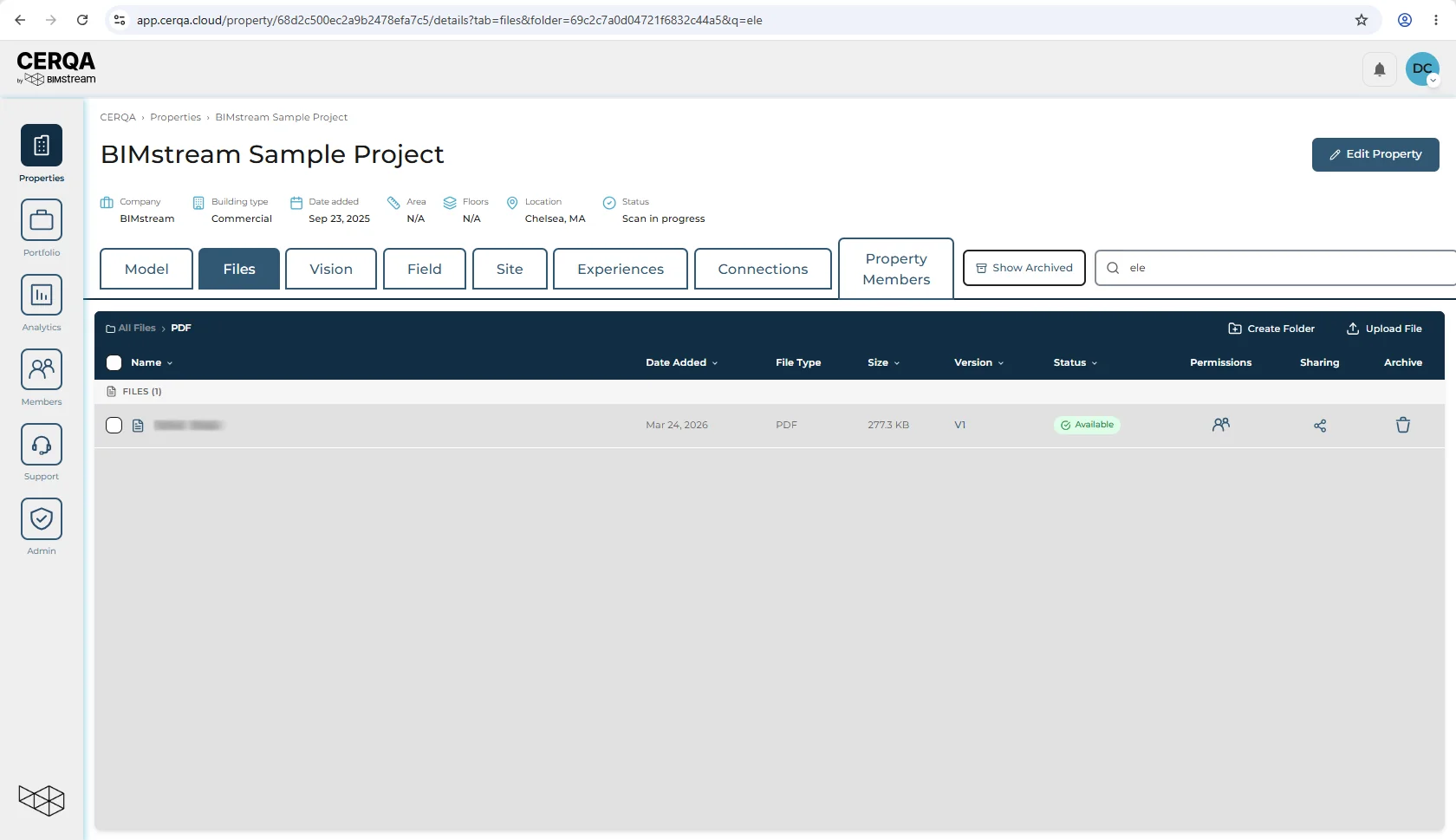
Task: Open the Portfolio sidebar icon
Action: coord(42,219)
